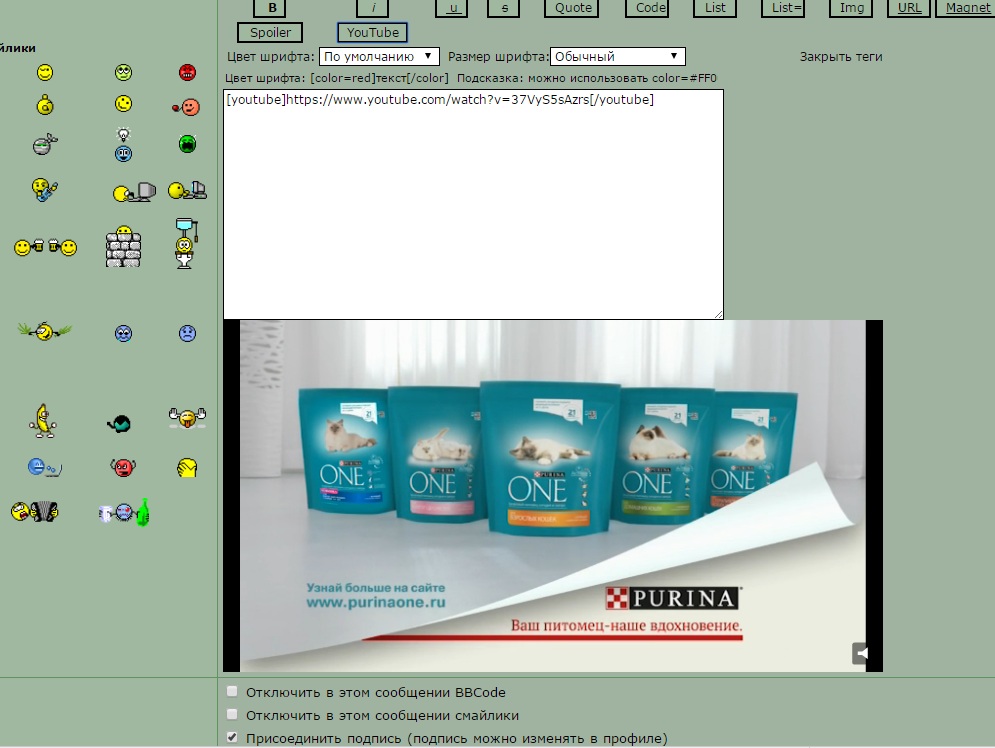Insert the yellow smiley with magnifier on head
The height and width of the screenshot is (748, 995).
pyautogui.click(x=45, y=105)
